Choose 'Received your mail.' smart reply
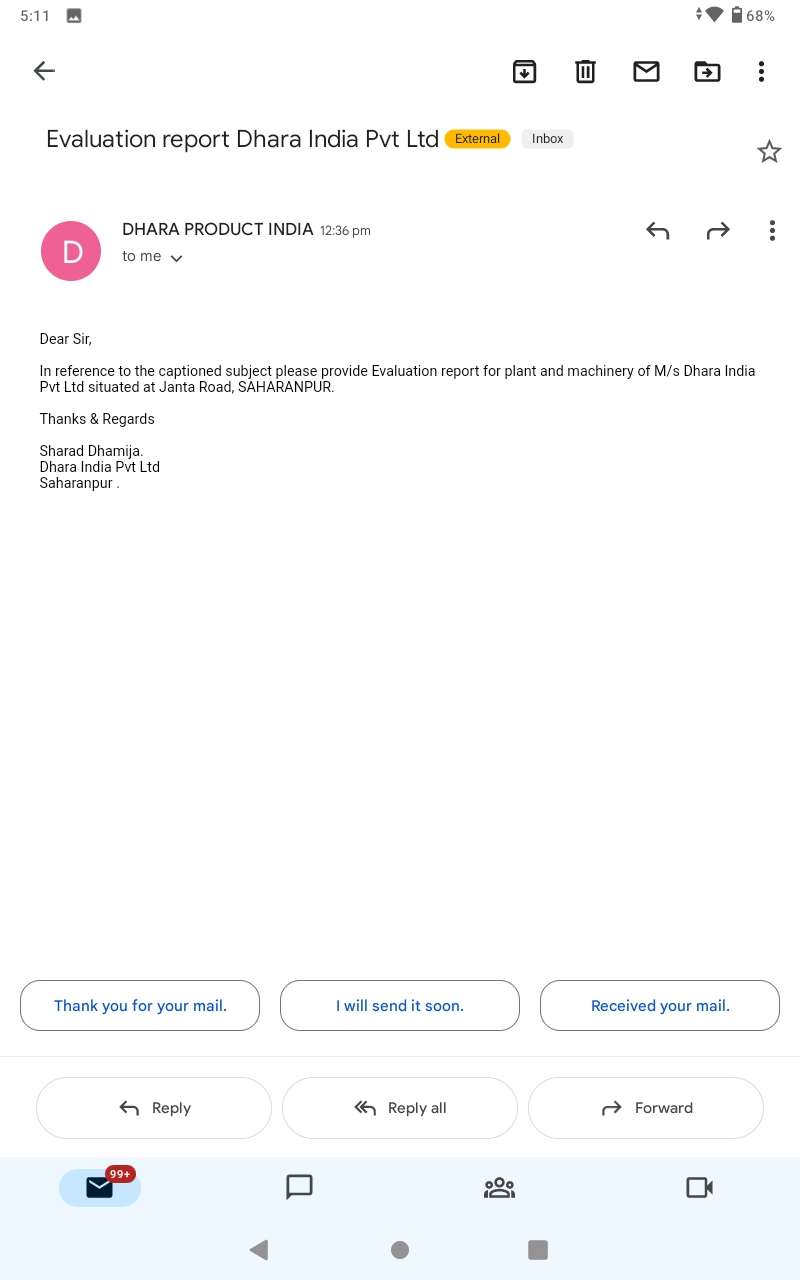 [x=660, y=1005]
